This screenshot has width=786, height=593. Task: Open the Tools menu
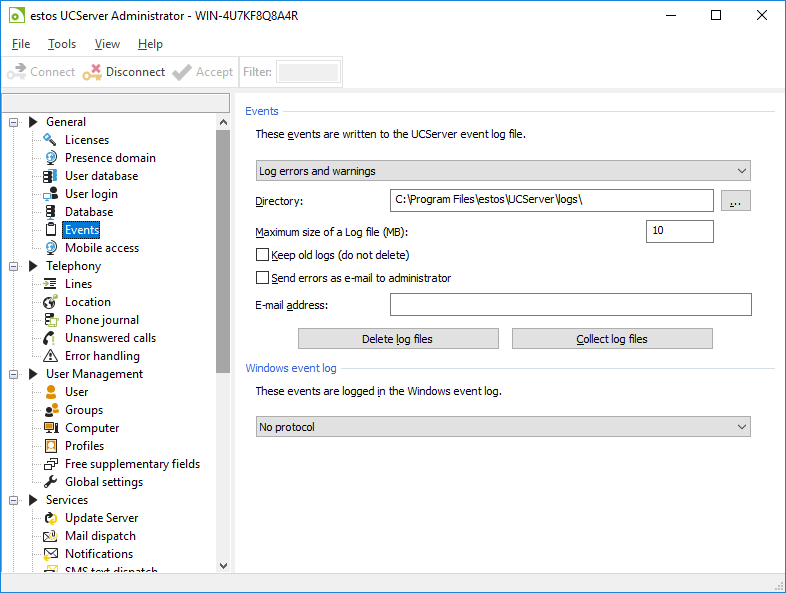(x=62, y=44)
